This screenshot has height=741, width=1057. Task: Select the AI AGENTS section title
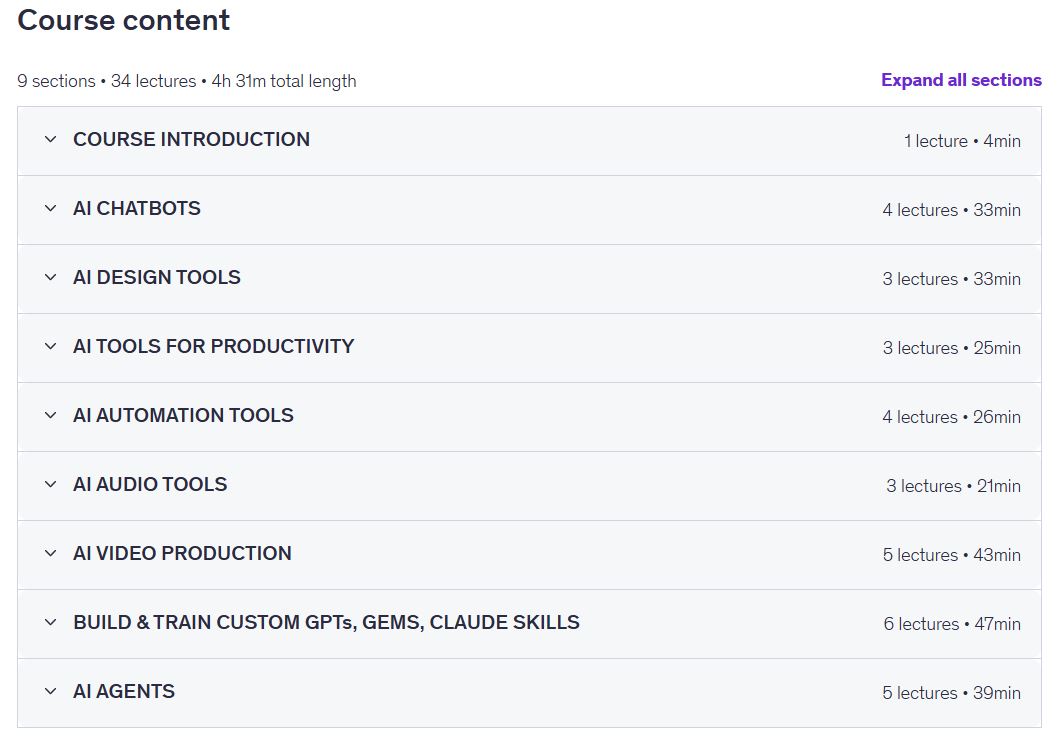coord(124,691)
